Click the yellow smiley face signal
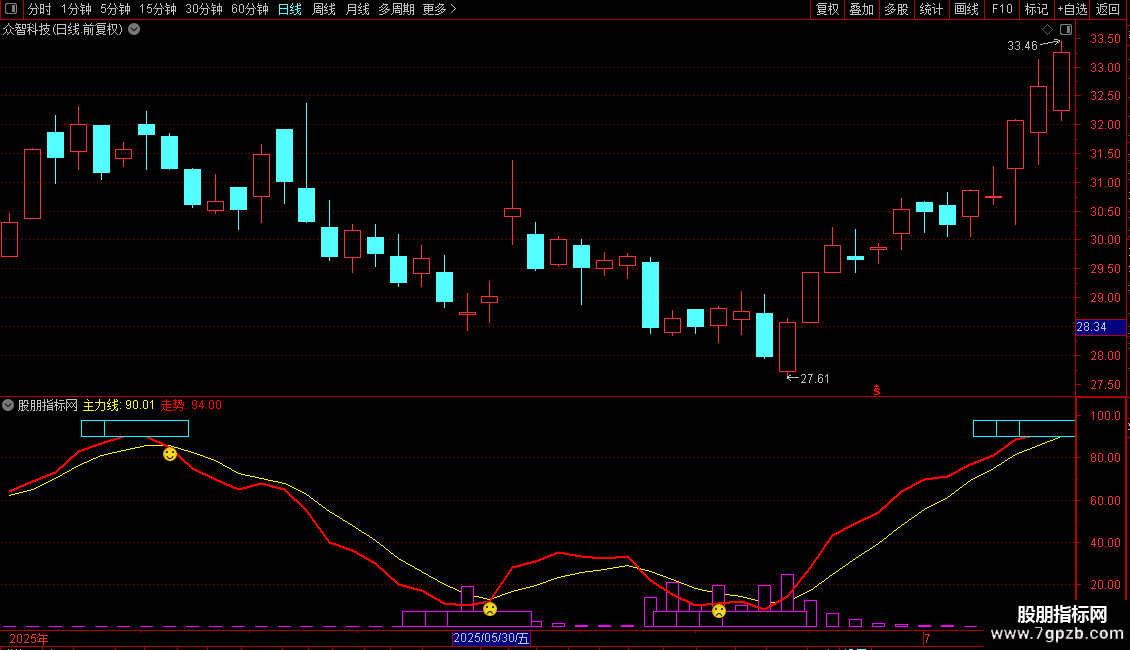 (x=169, y=454)
